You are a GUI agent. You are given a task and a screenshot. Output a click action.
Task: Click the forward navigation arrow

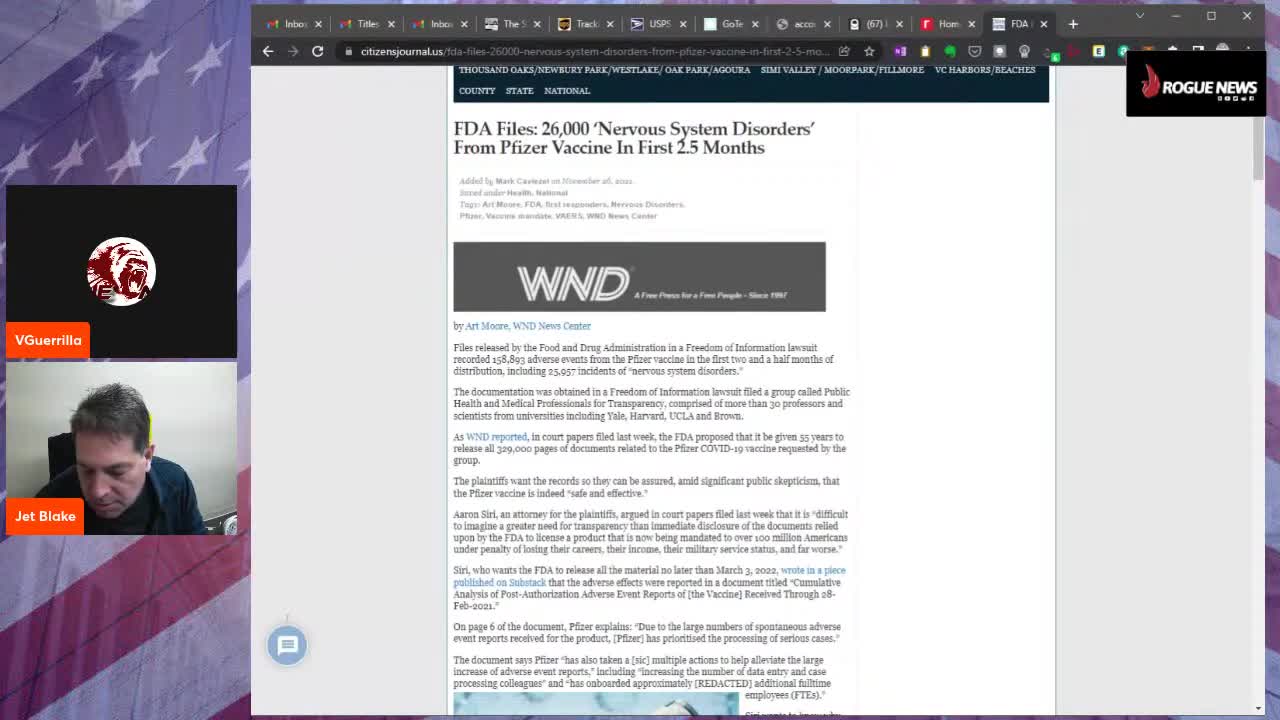[x=293, y=51]
